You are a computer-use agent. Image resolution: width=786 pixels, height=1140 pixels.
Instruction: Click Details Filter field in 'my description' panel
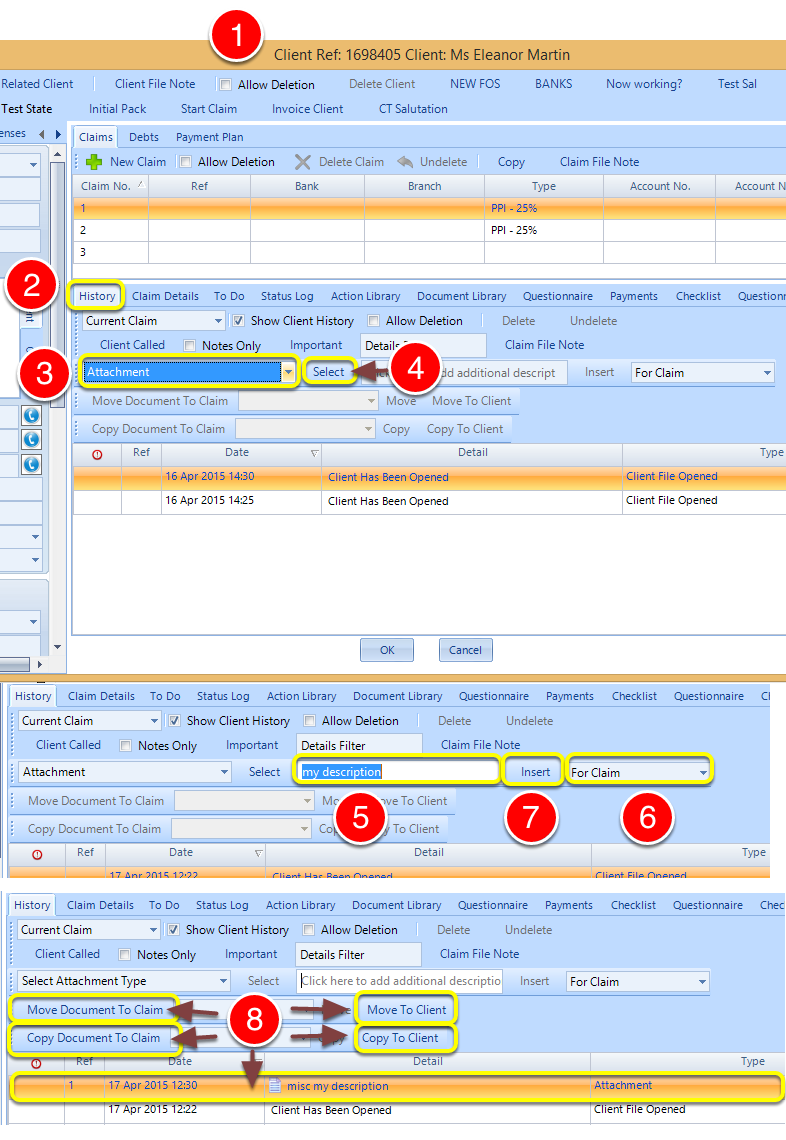pyautogui.click(x=359, y=745)
